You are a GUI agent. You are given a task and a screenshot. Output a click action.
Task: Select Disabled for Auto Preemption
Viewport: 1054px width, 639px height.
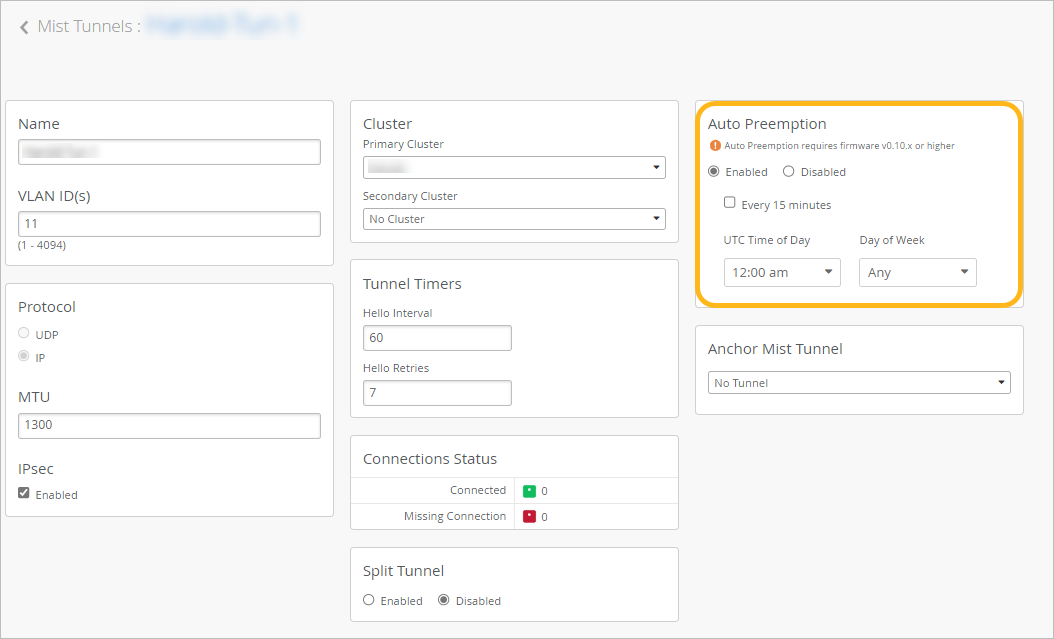click(x=789, y=172)
